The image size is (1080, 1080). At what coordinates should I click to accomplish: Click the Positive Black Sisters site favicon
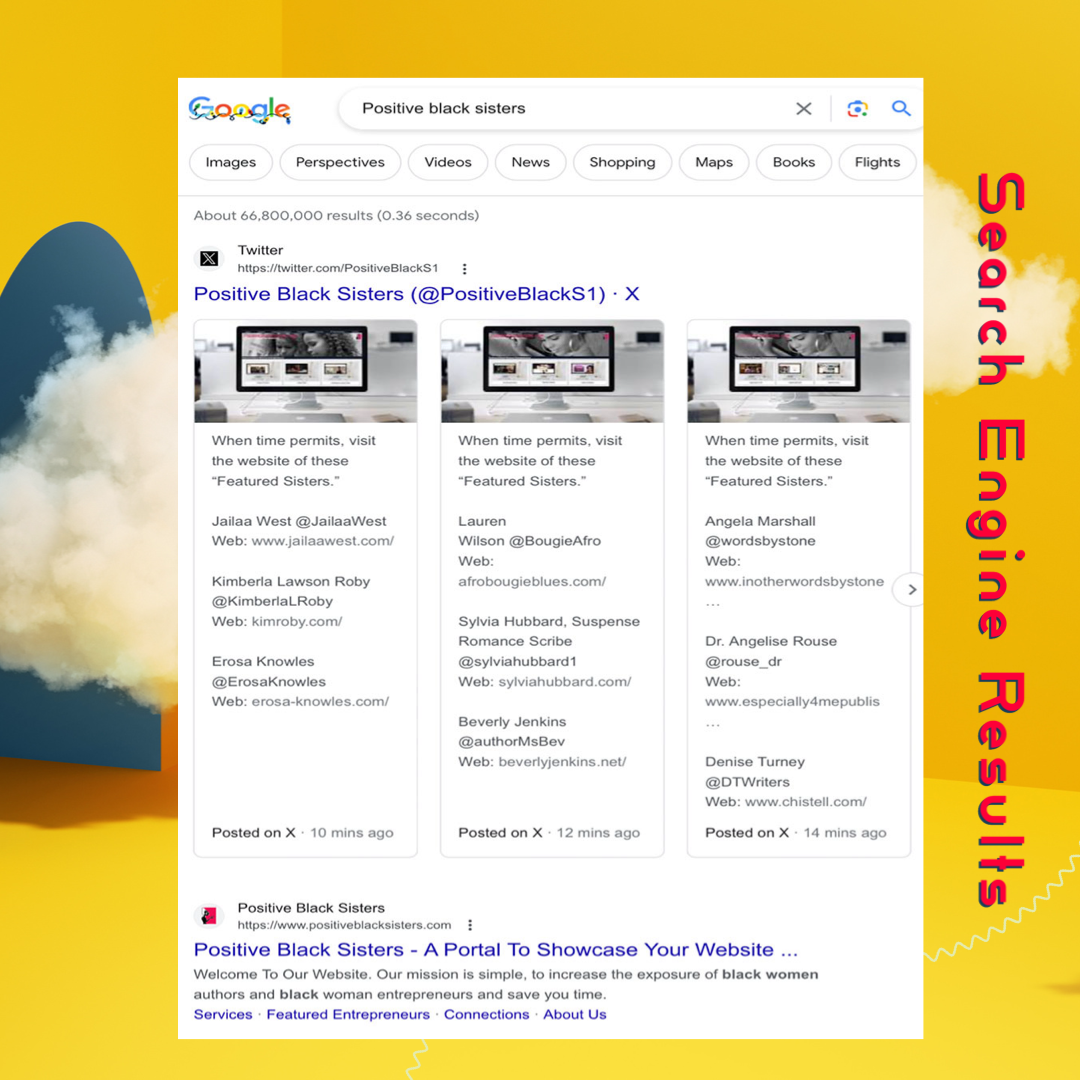coord(209,915)
